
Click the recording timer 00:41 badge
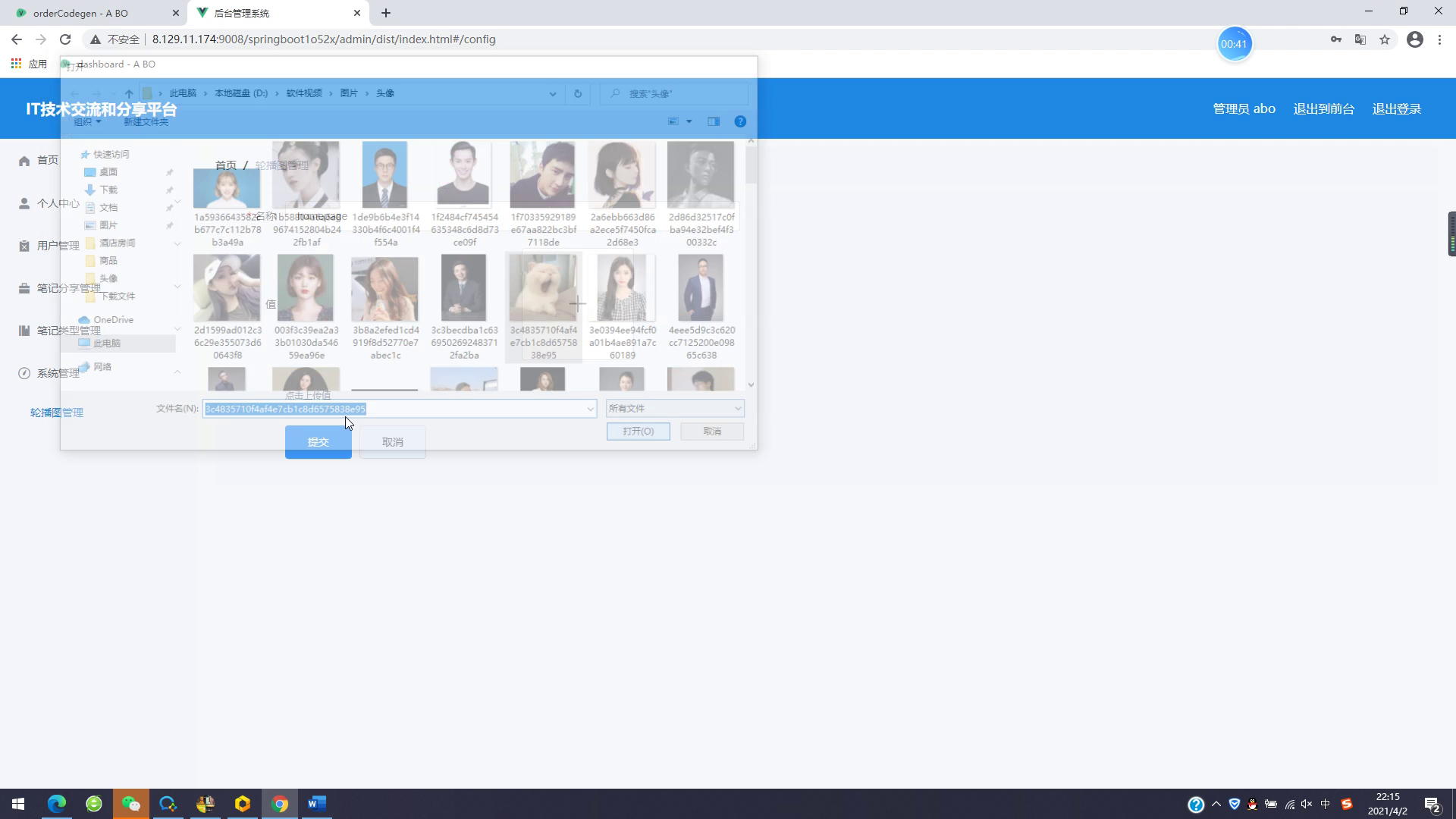(1234, 44)
